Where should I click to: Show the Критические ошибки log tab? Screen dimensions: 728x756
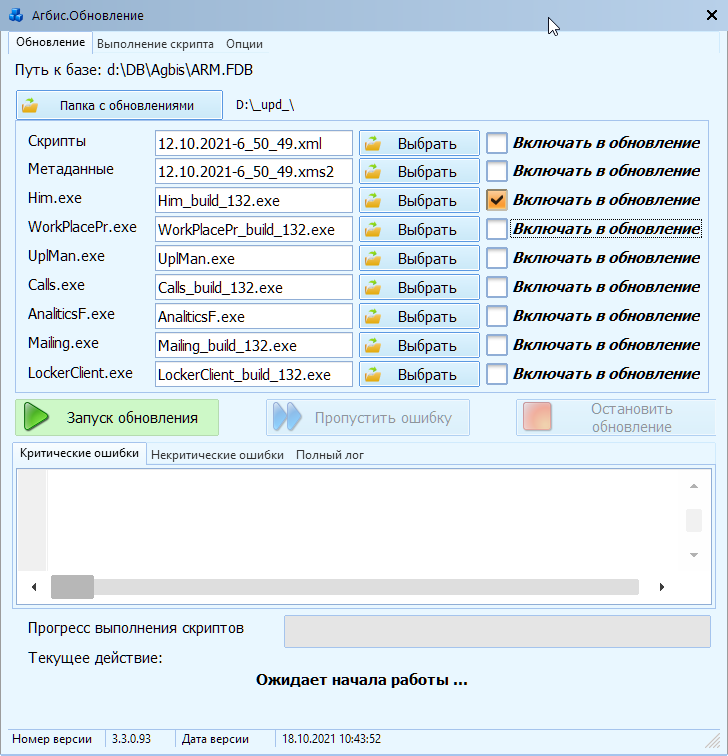[x=79, y=453]
